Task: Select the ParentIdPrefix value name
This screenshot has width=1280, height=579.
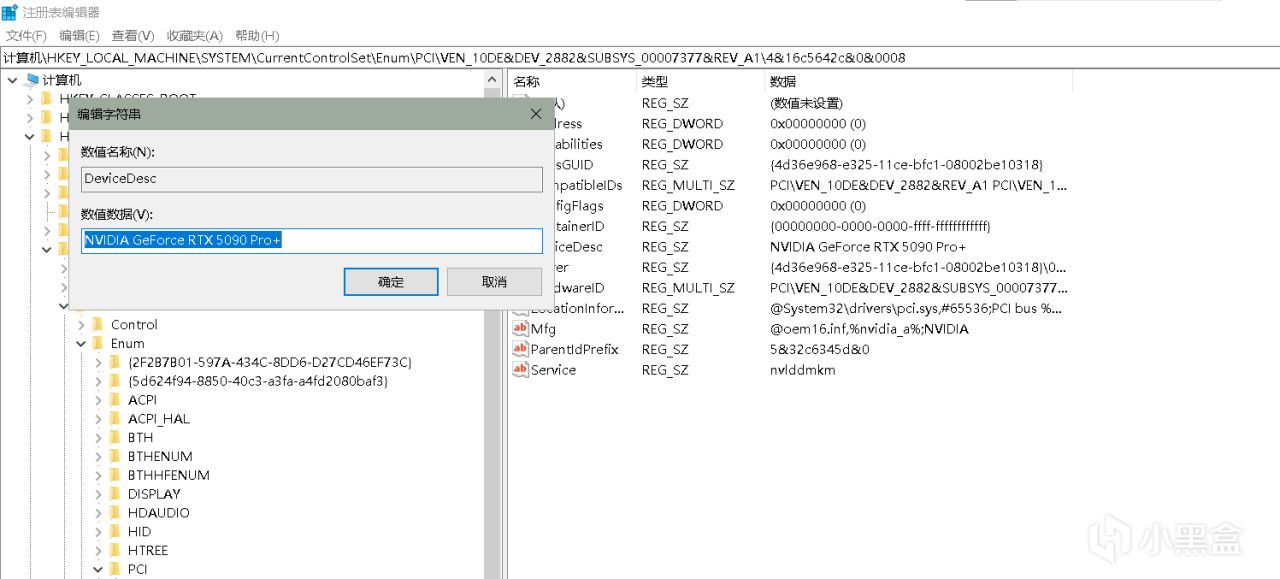Action: (x=574, y=349)
